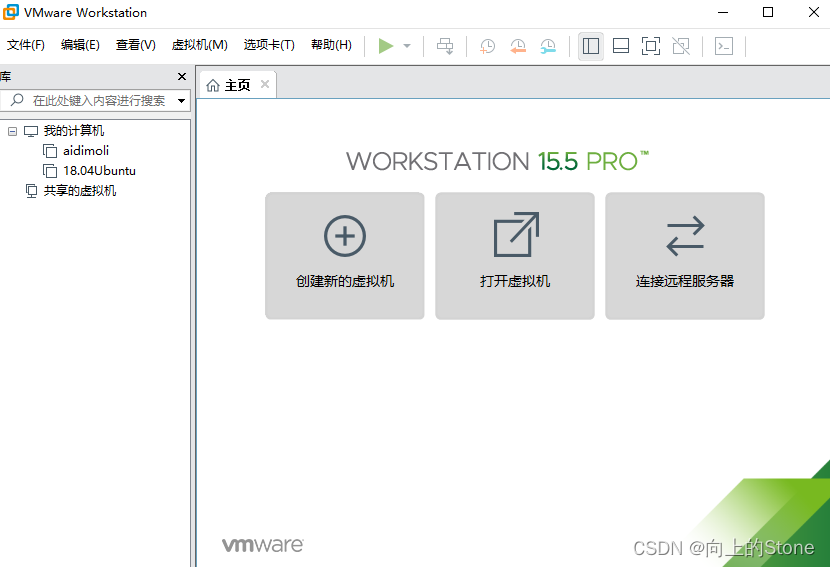The image size is (830, 567).
Task: Click the shared VMs icon beside 共享的虚拟机
Action: click(32, 191)
